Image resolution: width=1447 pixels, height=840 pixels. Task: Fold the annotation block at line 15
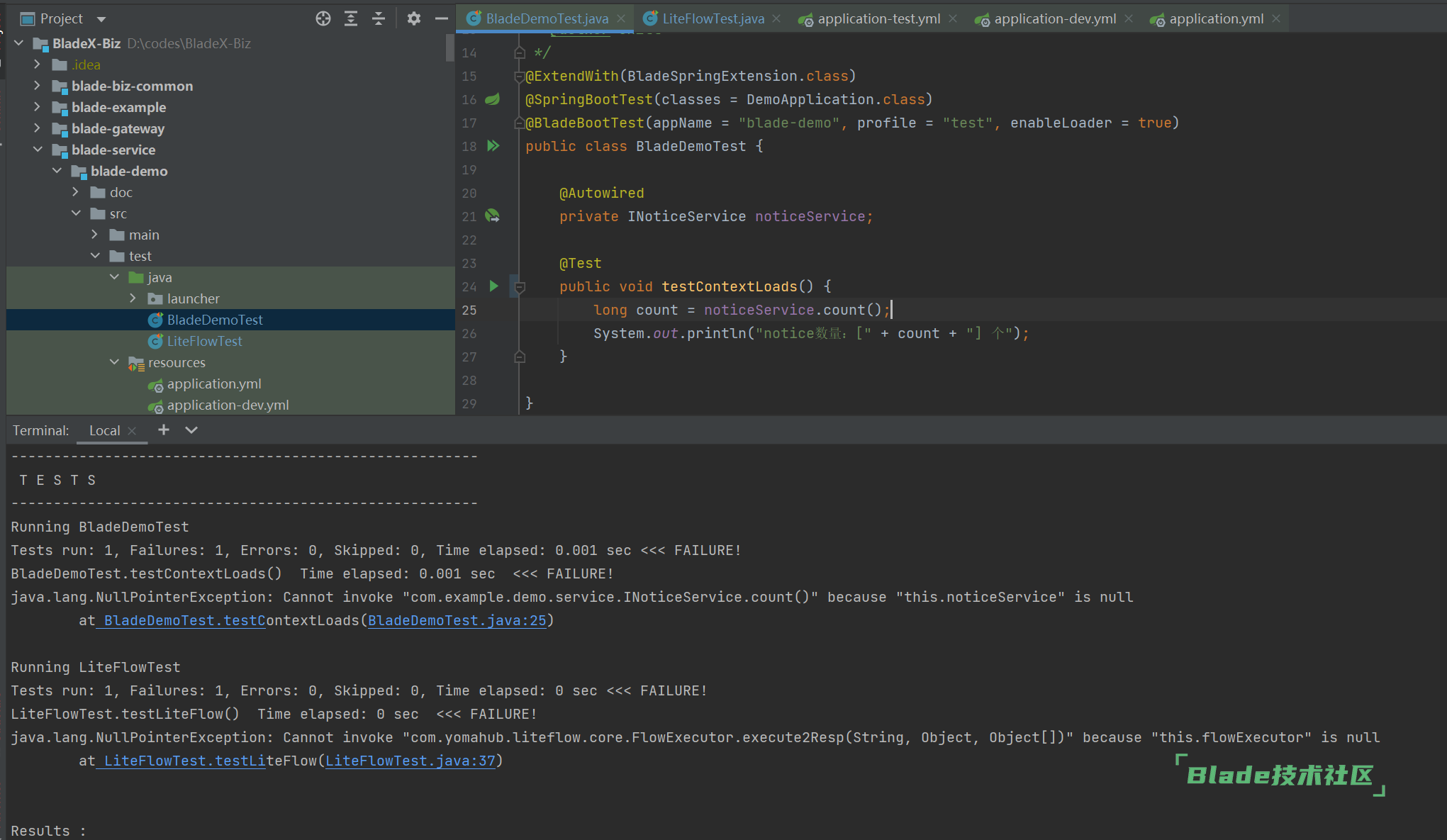[x=519, y=77]
